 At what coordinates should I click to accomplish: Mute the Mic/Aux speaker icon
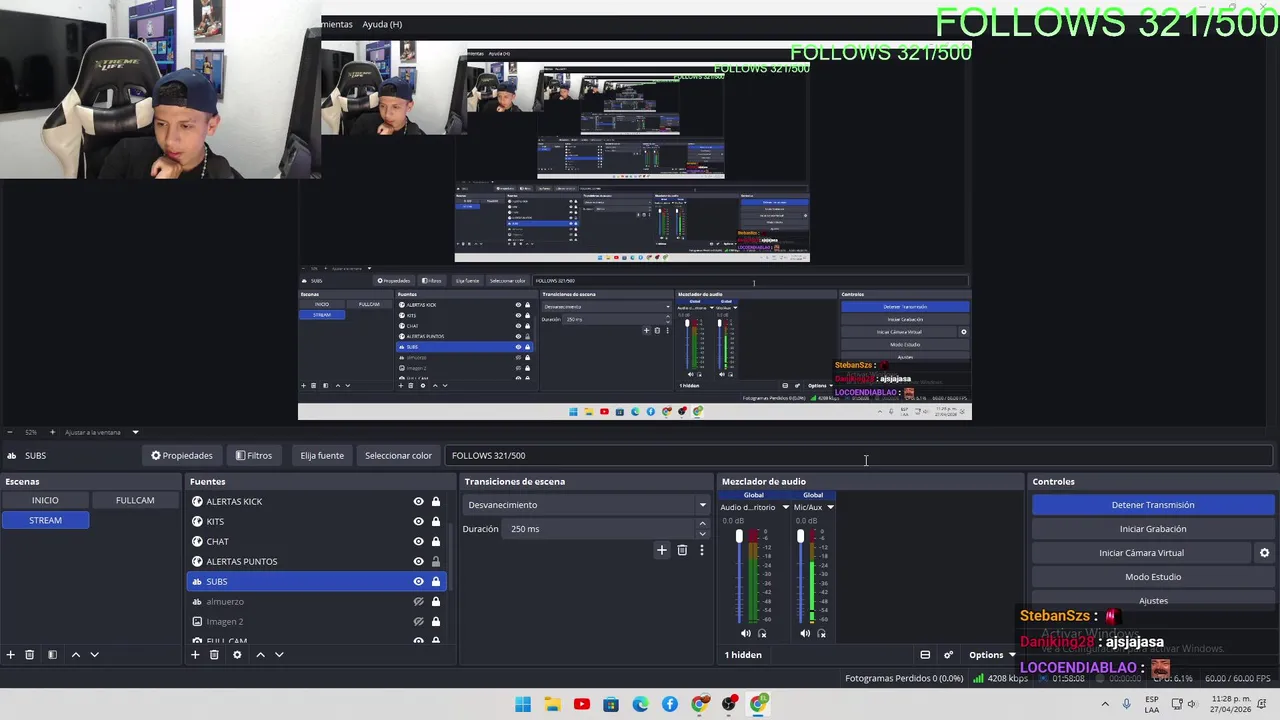point(805,633)
